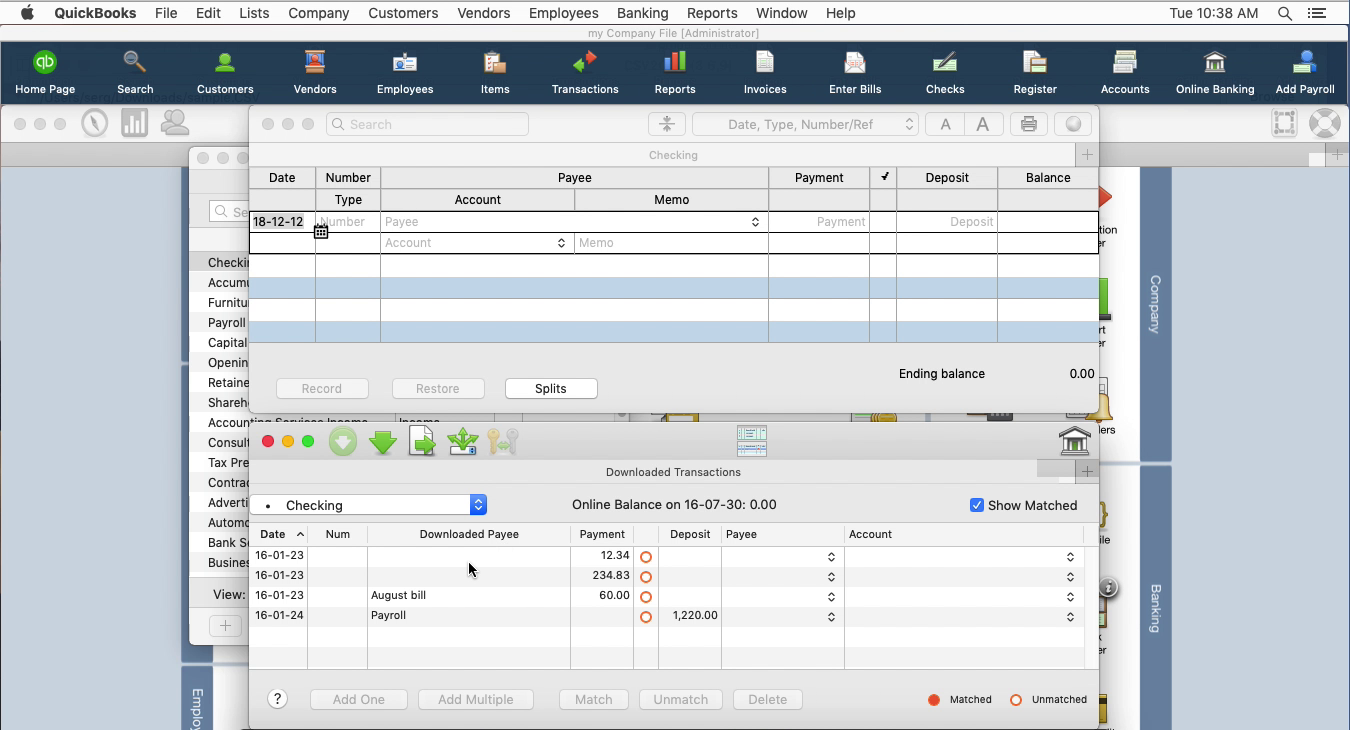Viewport: 1350px width, 730px height.
Task: Click the compass icon in background window
Action: (95, 123)
